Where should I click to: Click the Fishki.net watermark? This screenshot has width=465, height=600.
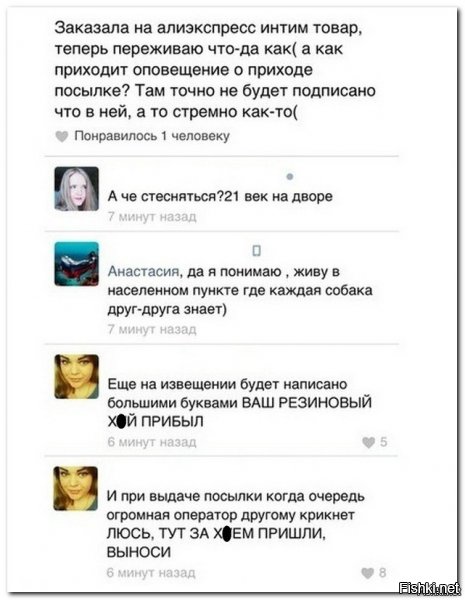click(429, 588)
